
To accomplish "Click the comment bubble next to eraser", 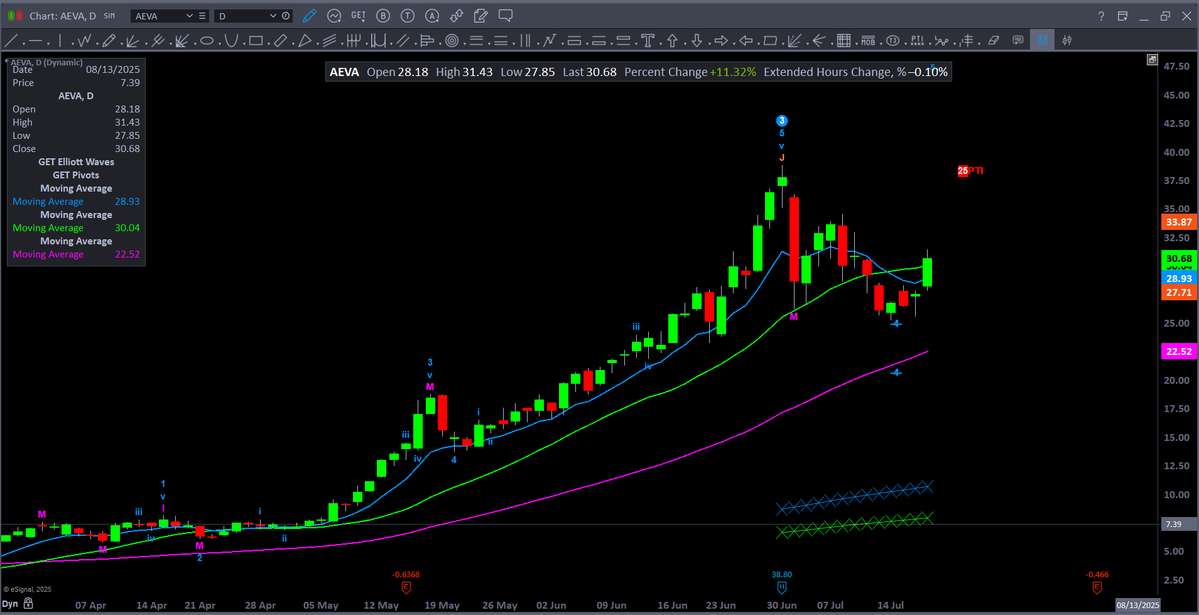I will 1018,41.
